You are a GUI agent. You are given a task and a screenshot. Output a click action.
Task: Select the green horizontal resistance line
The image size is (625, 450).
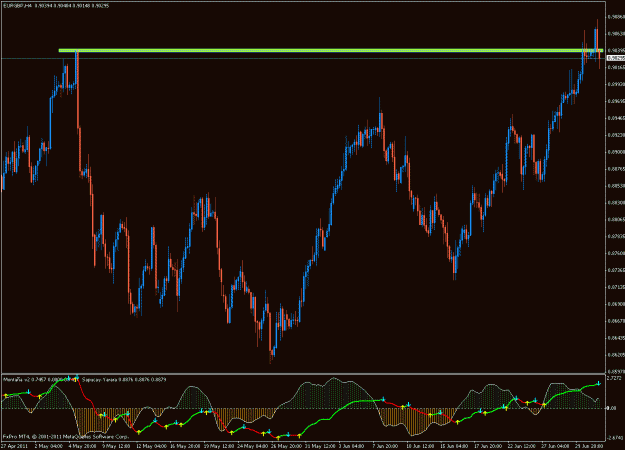coord(331,51)
